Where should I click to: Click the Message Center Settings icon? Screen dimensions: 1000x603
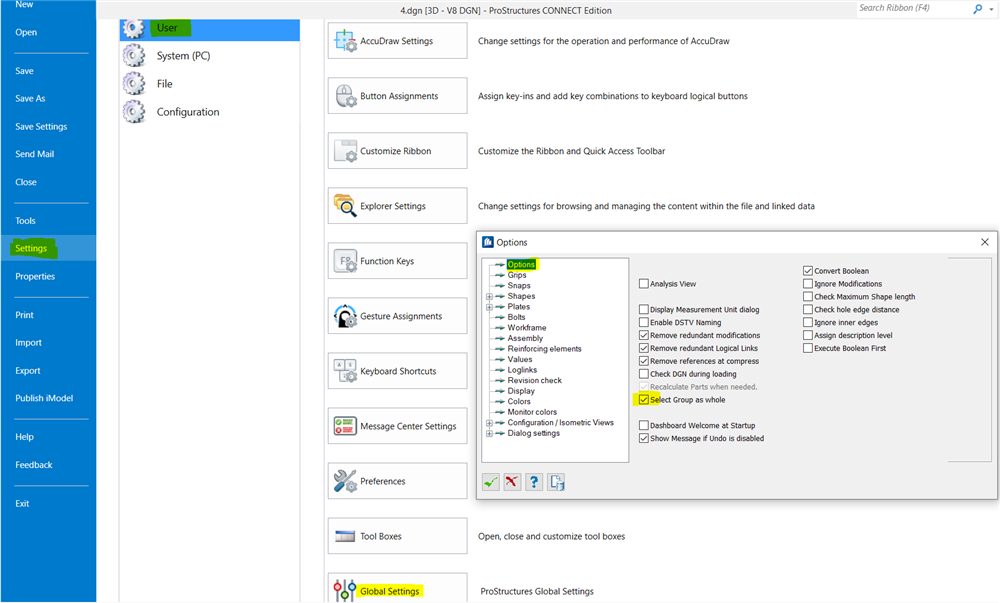tap(345, 426)
